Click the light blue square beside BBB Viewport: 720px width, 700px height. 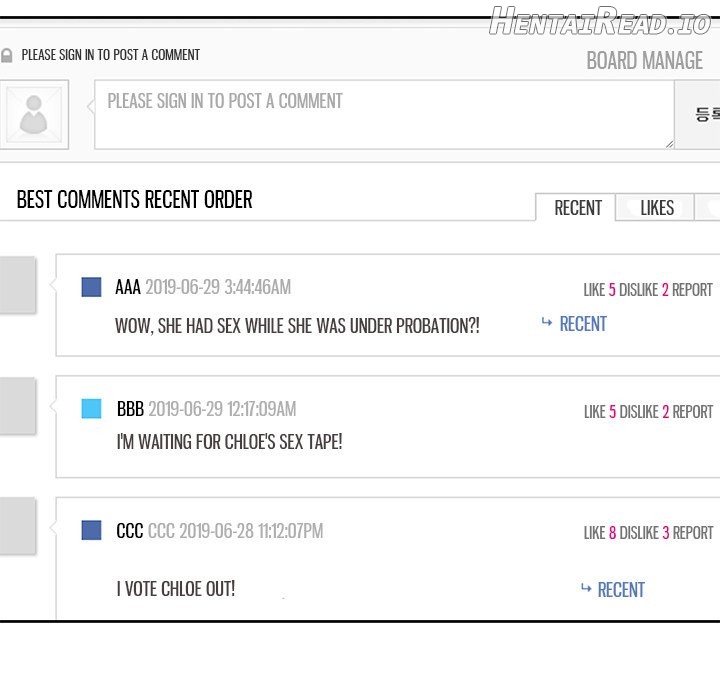91,409
